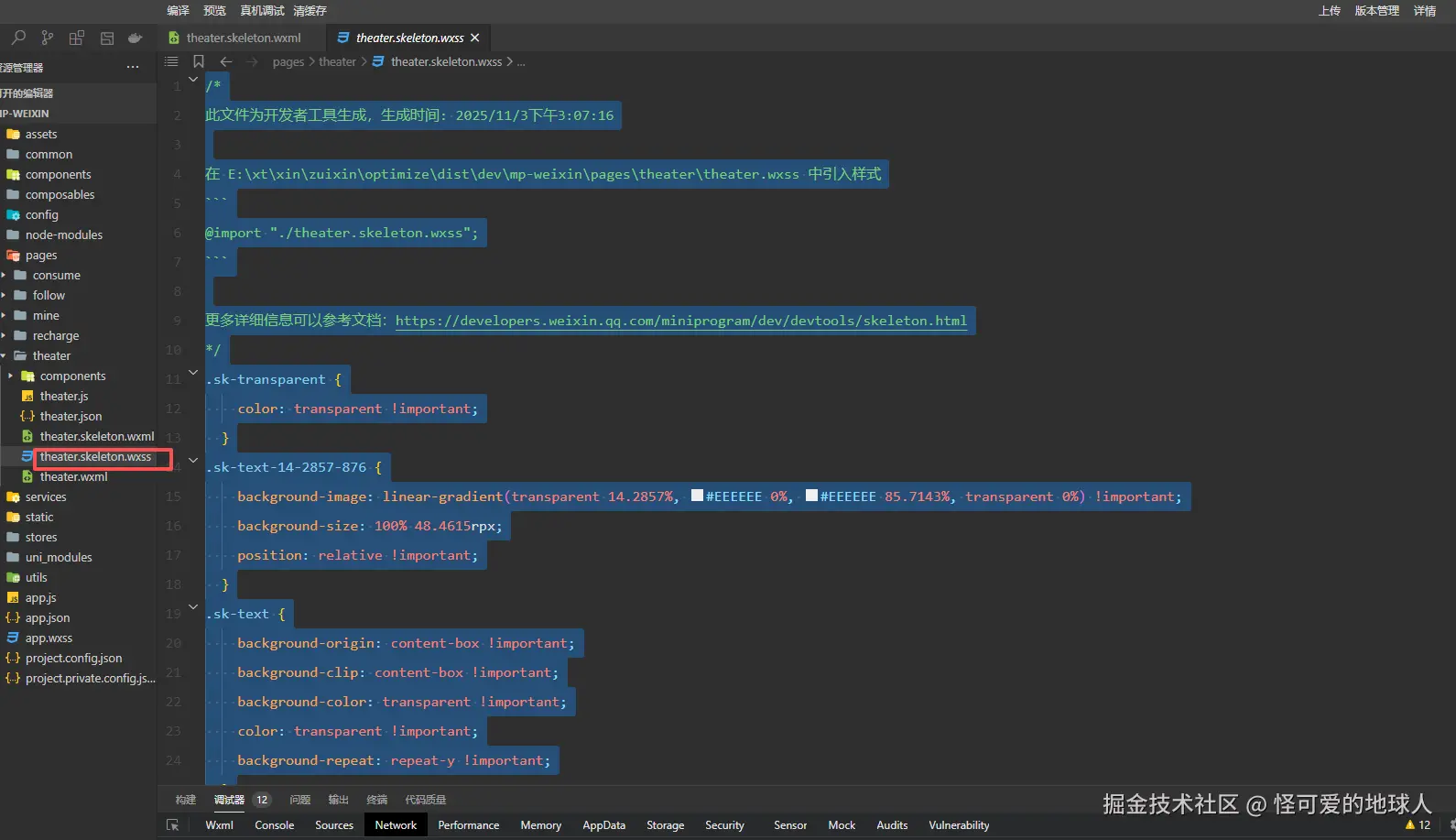This screenshot has width=1456, height=840.
Task: Click the theater.js file icon
Action: click(x=27, y=397)
